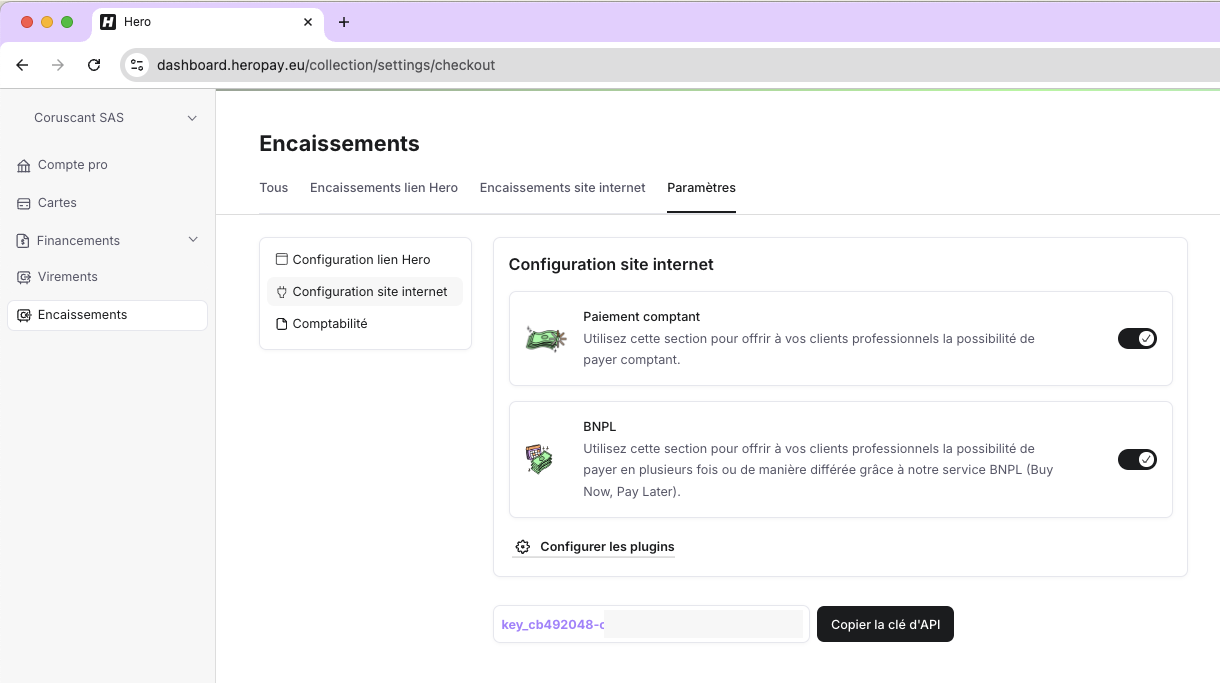Viewport: 1220px width, 683px height.
Task: Open the Encaissements lien Hero tab
Action: tap(384, 188)
